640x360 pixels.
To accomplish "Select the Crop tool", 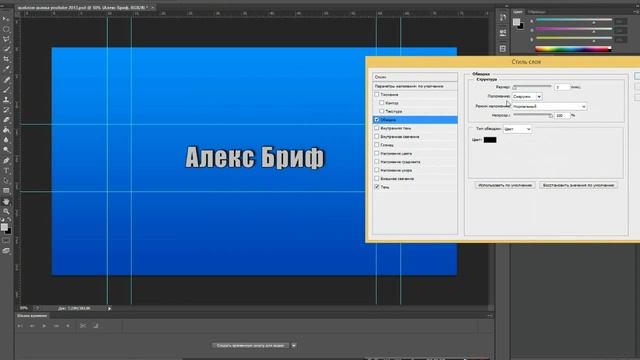I will pyautogui.click(x=6, y=60).
